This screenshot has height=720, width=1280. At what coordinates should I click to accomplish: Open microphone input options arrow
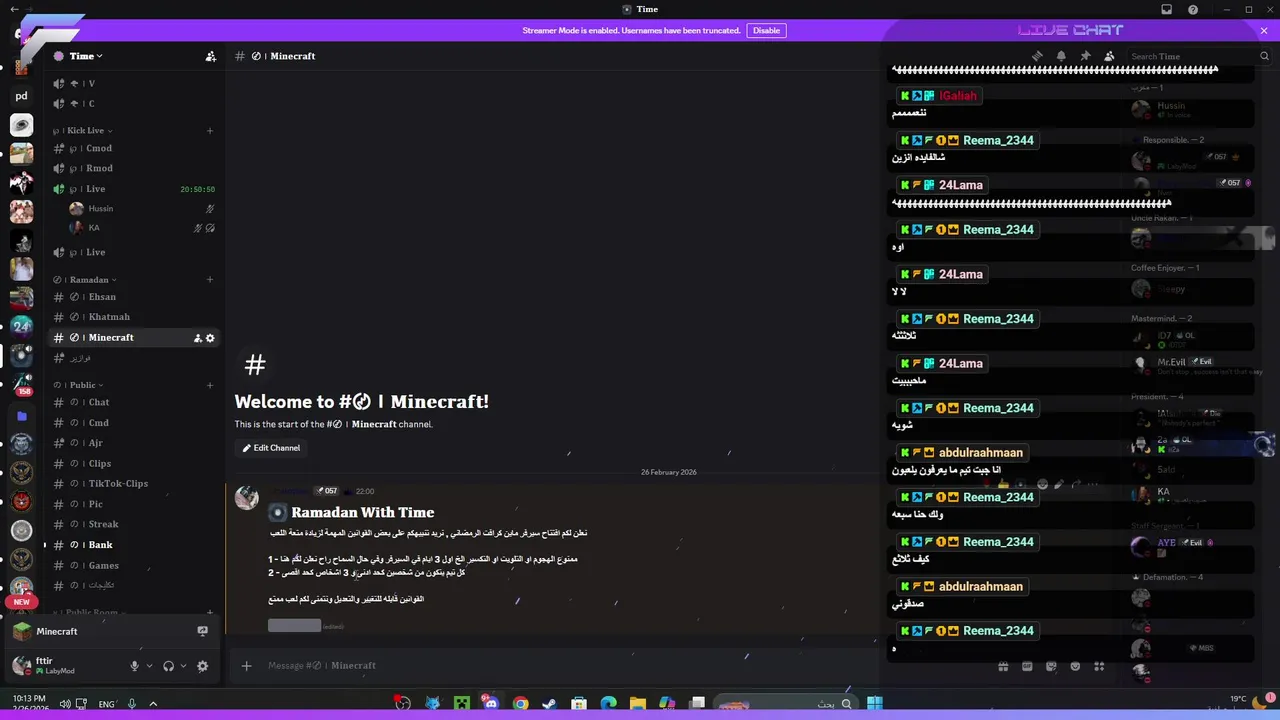[x=149, y=666]
